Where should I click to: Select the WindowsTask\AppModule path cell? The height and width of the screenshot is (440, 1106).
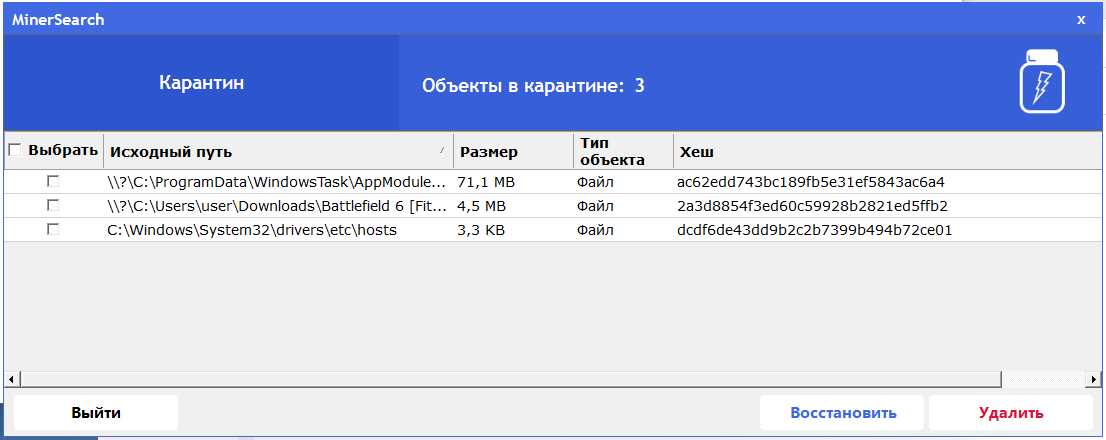[x=278, y=182]
